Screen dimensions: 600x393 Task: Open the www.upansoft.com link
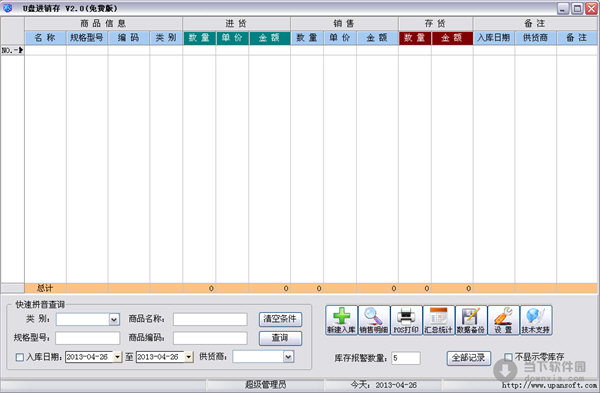click(x=549, y=385)
